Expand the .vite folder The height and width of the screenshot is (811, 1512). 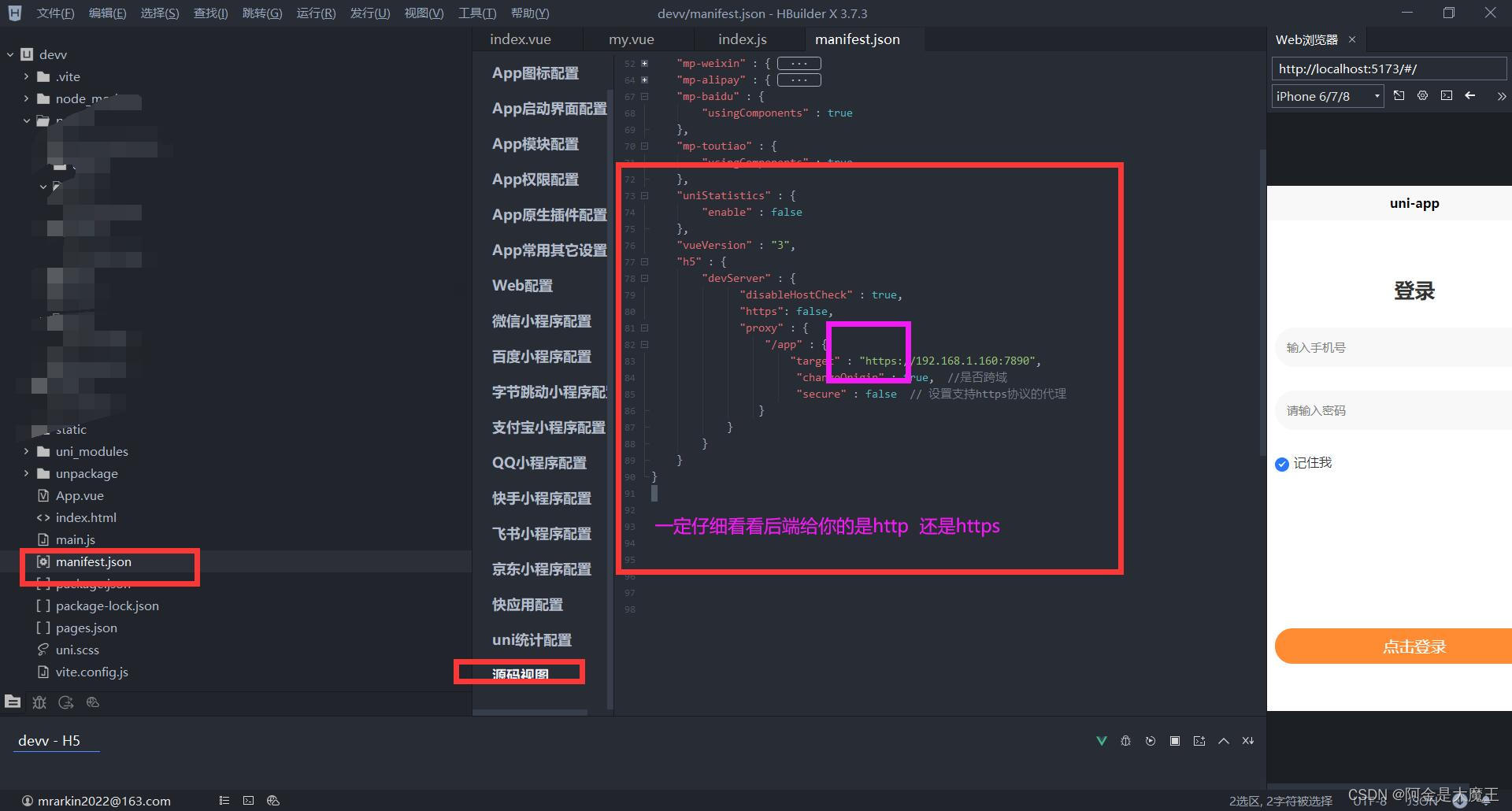pyautogui.click(x=26, y=76)
